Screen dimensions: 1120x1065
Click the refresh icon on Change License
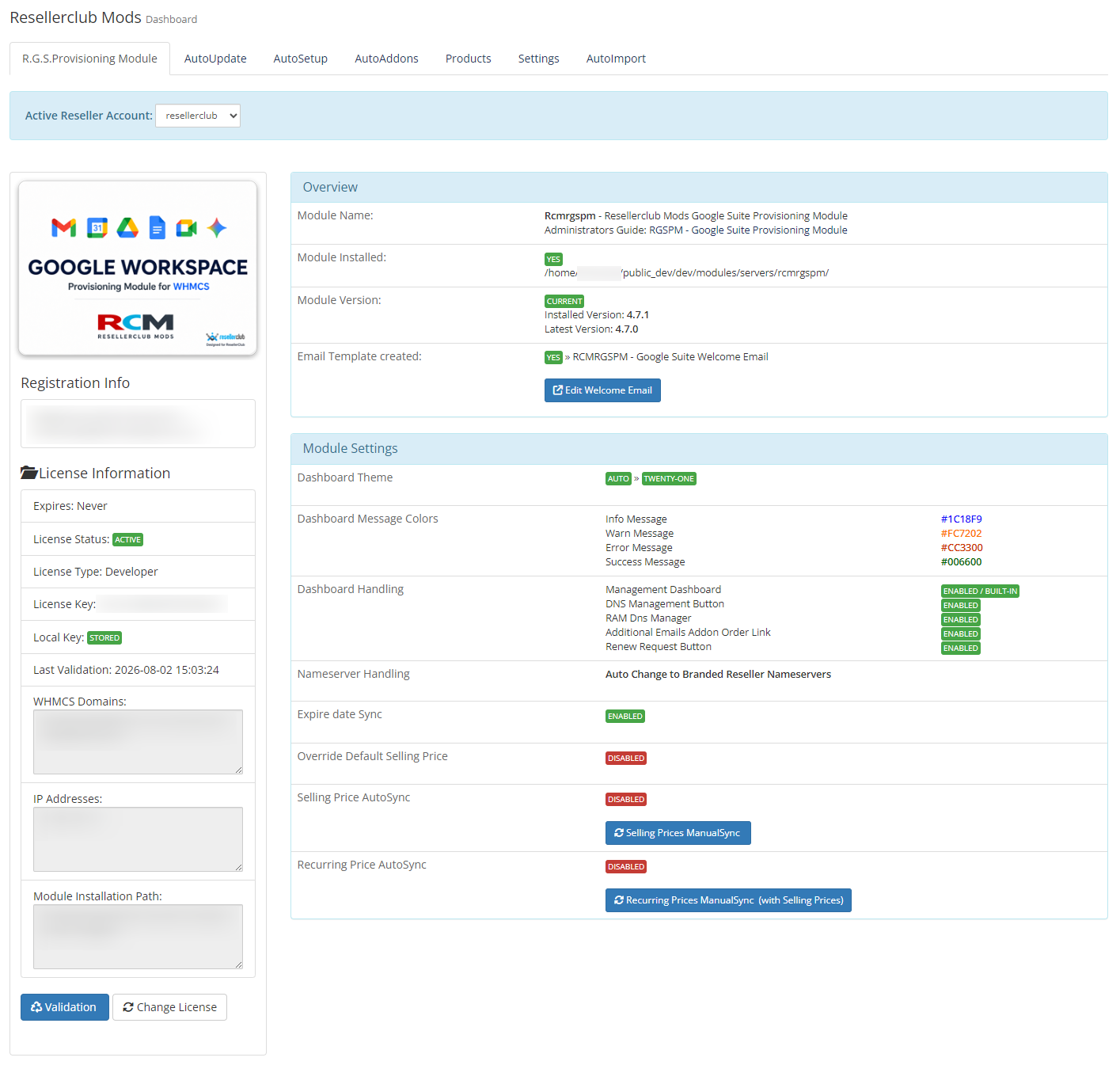coord(128,1007)
